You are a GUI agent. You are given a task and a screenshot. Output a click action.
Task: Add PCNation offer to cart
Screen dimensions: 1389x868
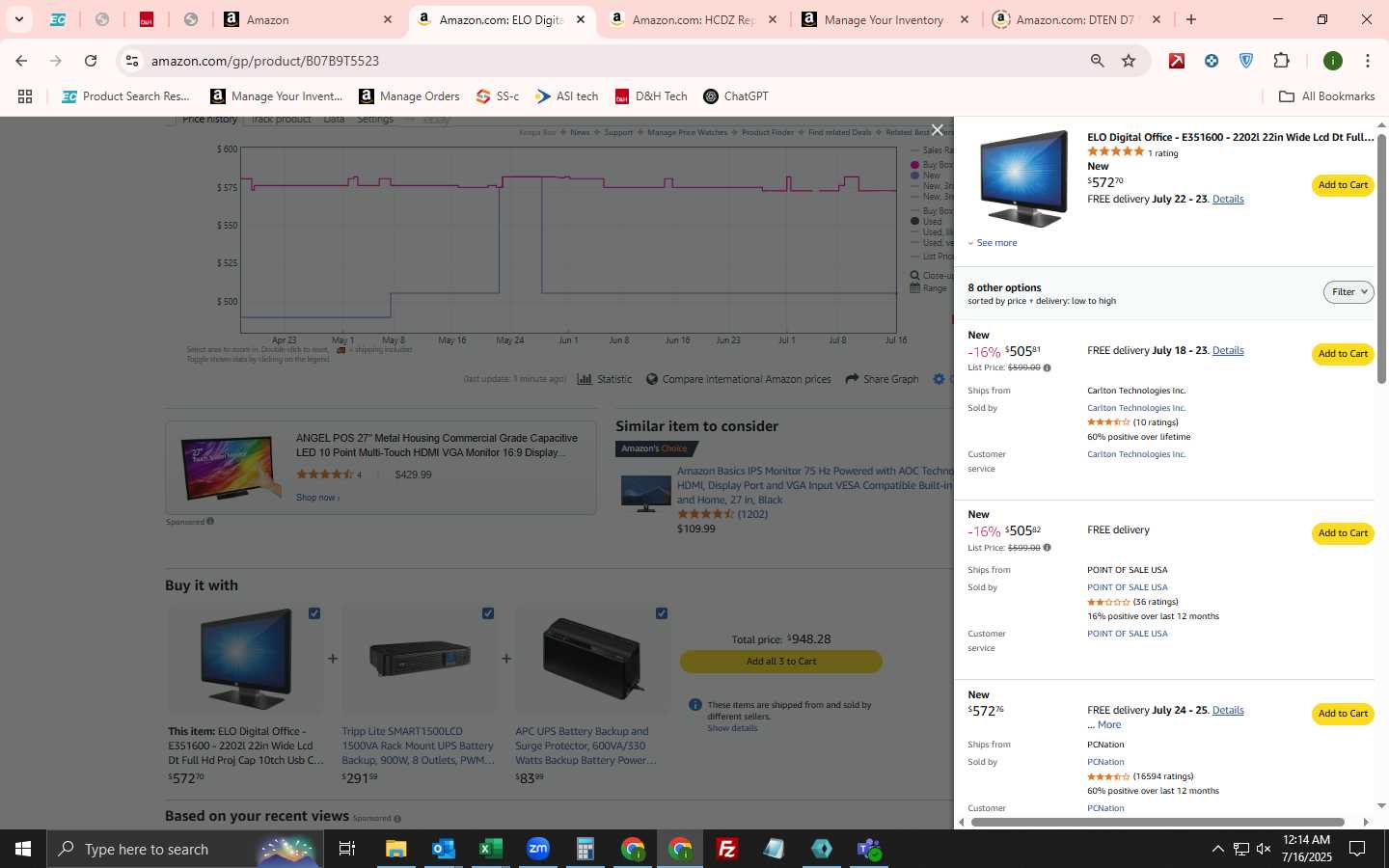click(x=1343, y=714)
